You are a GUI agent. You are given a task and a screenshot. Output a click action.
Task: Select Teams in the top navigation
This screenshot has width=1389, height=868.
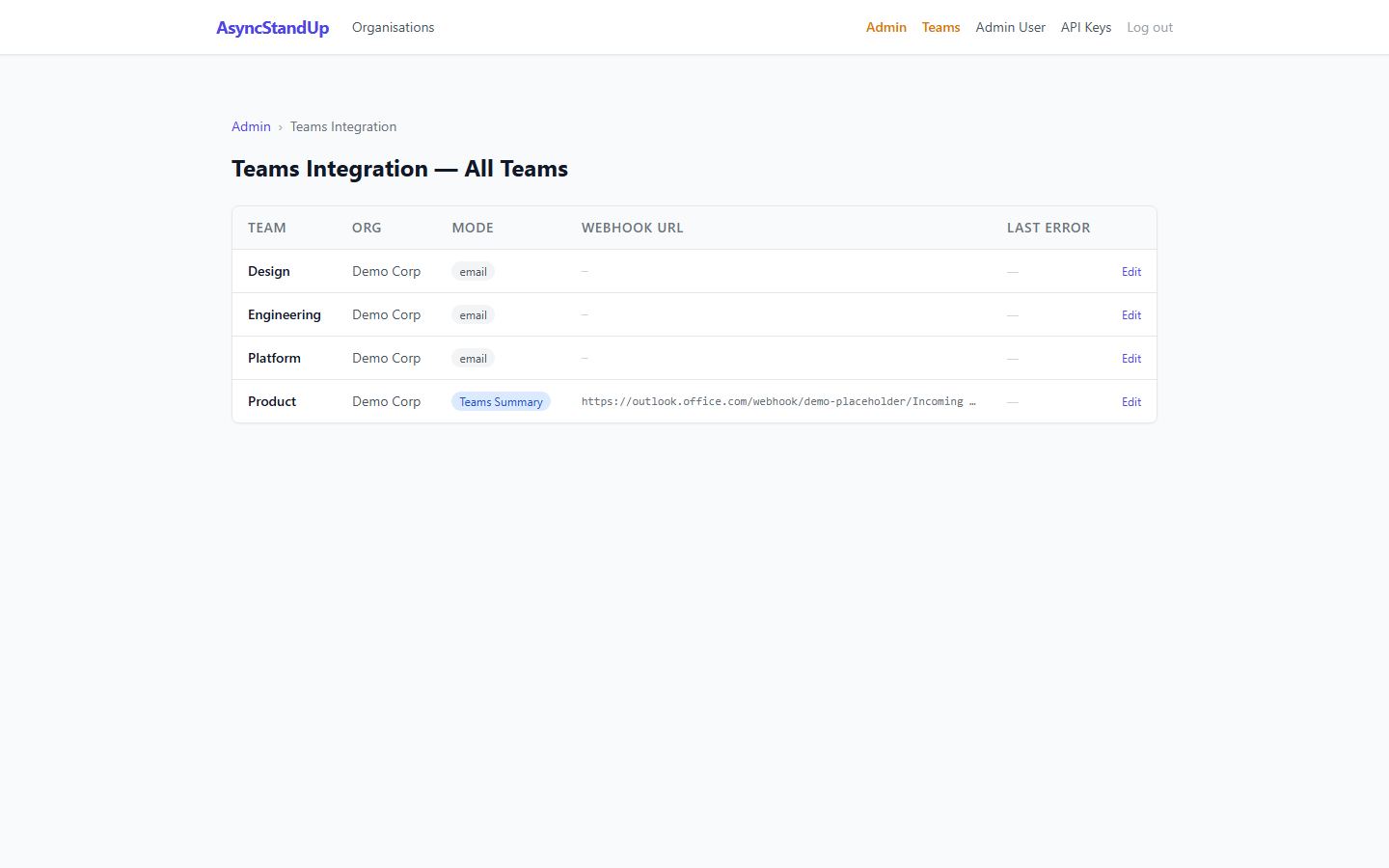[940, 28]
